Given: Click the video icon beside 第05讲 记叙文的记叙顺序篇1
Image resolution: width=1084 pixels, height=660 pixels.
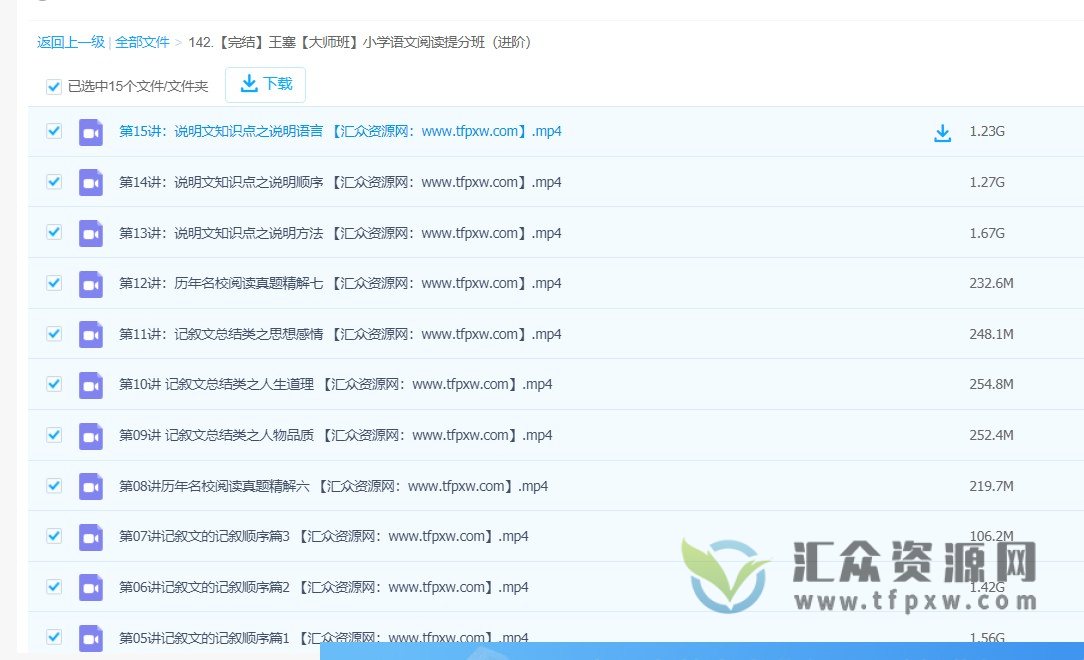Looking at the screenshot, I should click(x=90, y=637).
